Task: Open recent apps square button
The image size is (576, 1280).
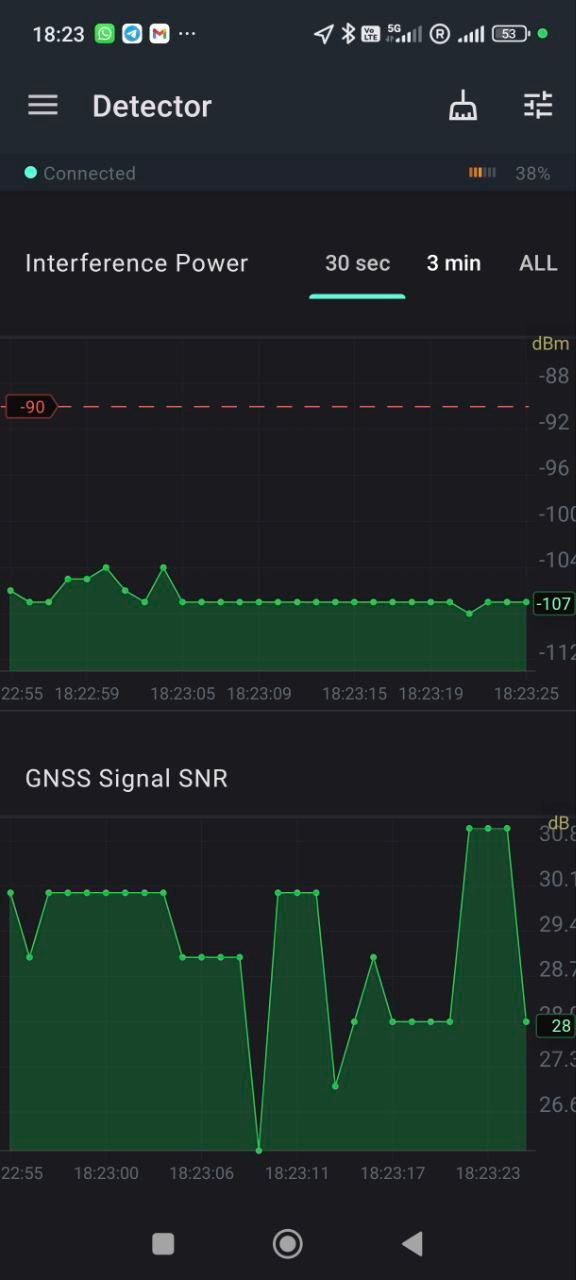Action: 163,1244
